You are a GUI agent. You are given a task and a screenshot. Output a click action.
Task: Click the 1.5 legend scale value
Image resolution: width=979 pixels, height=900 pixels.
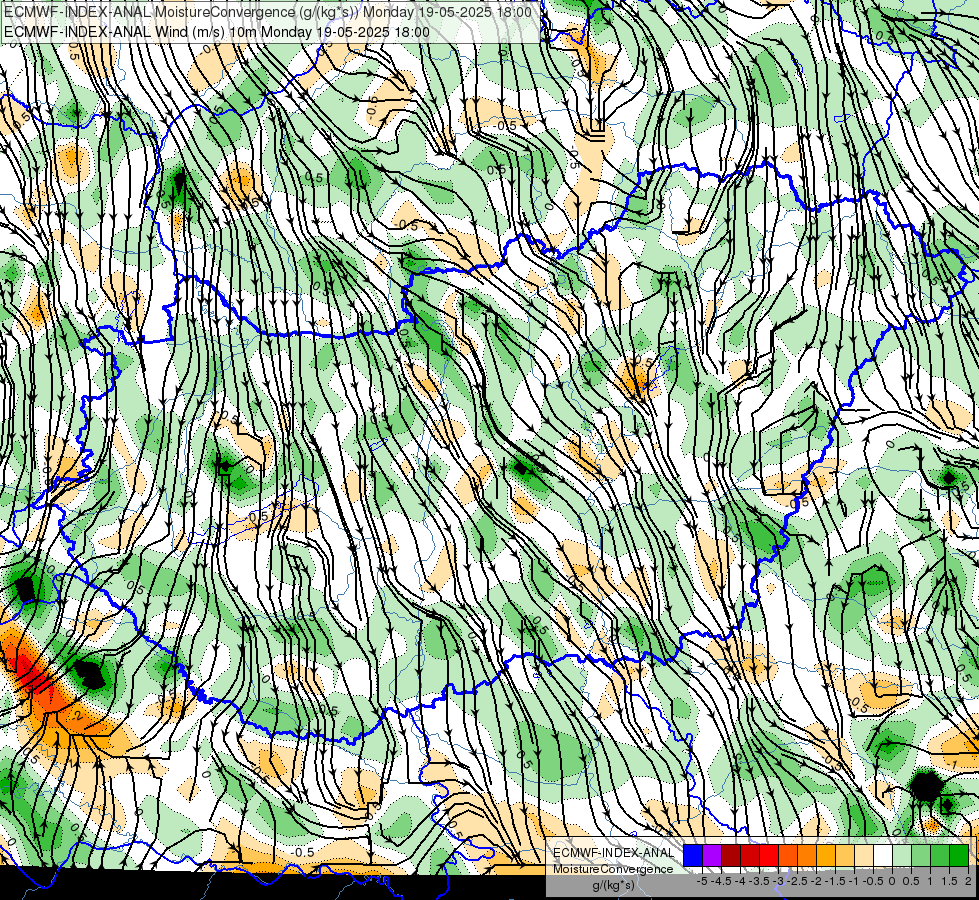click(x=949, y=881)
